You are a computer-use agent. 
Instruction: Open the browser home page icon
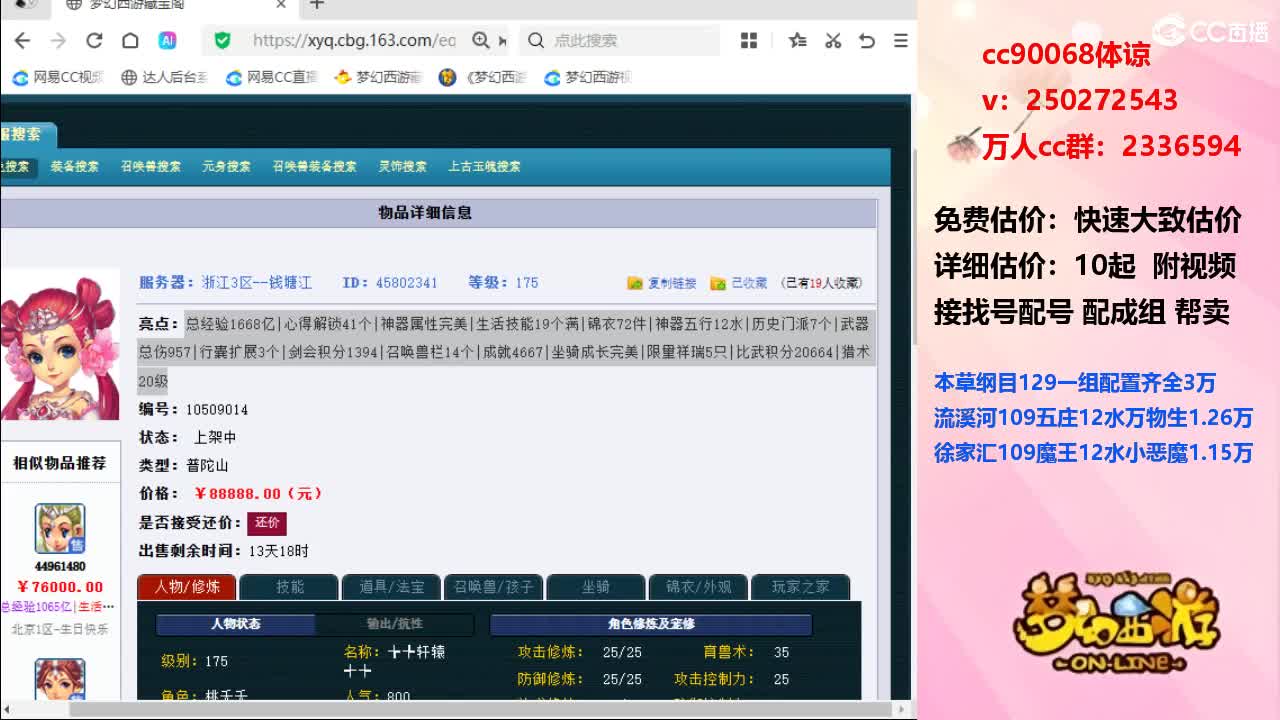click(x=130, y=40)
